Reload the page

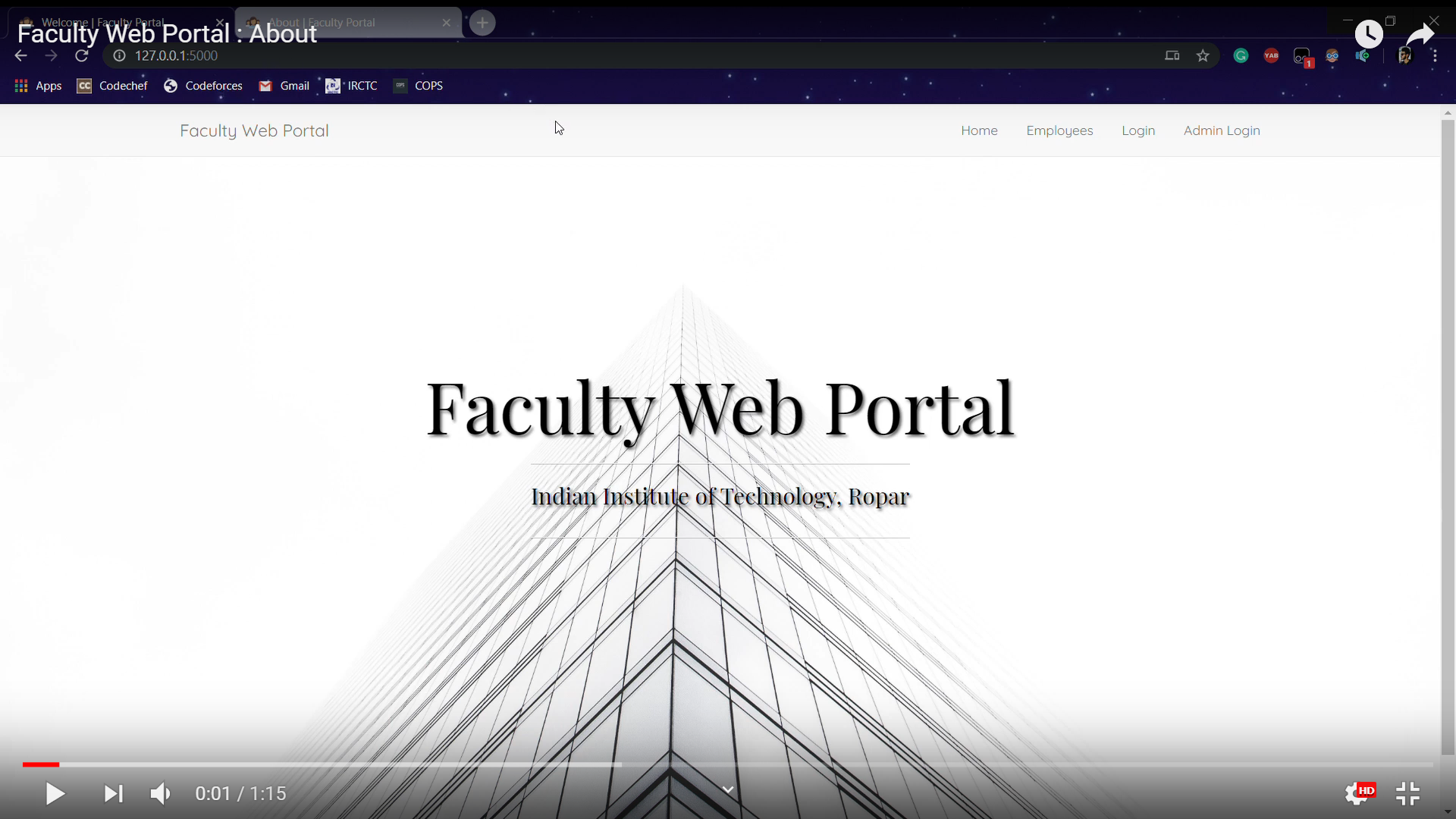[82, 55]
